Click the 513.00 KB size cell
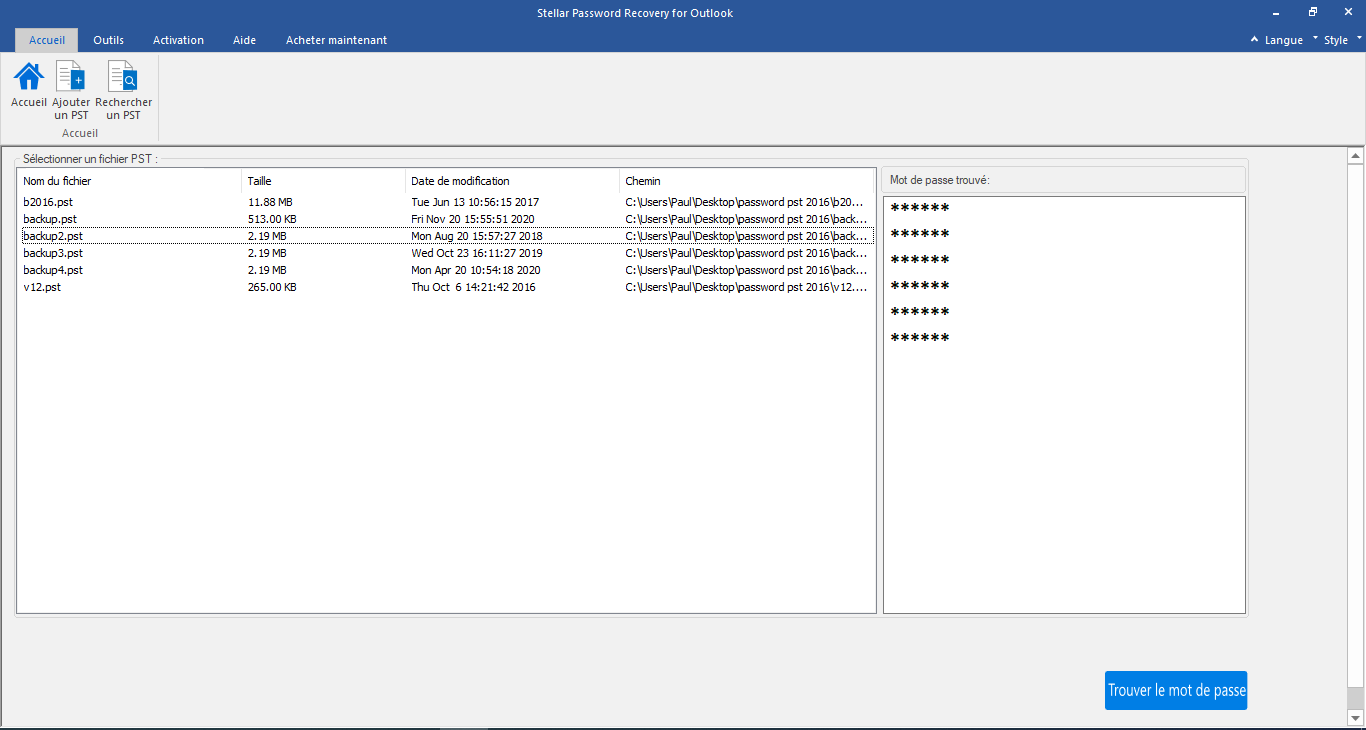The height and width of the screenshot is (730, 1366). [272, 219]
